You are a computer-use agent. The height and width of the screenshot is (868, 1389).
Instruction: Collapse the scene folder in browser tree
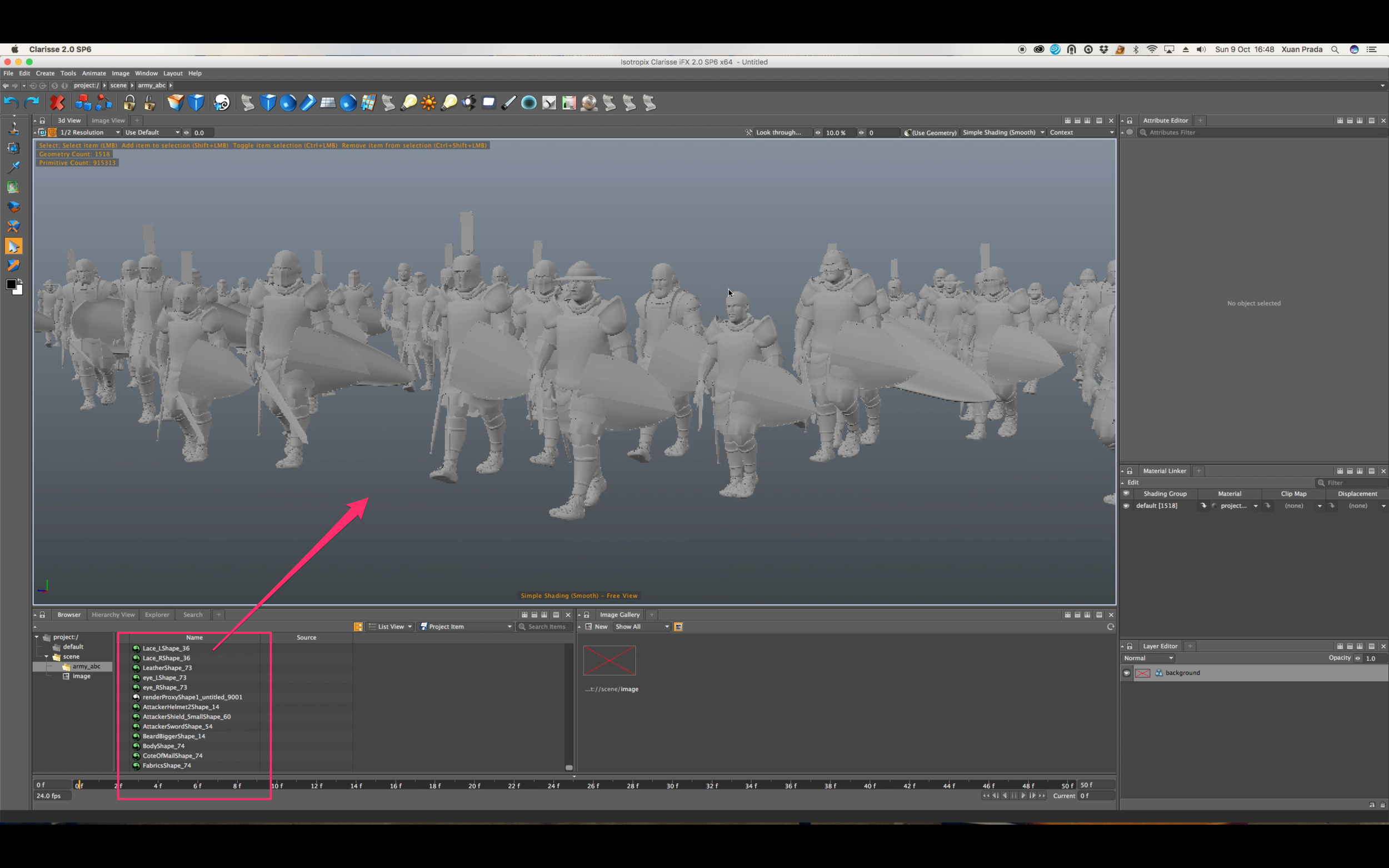click(x=47, y=657)
